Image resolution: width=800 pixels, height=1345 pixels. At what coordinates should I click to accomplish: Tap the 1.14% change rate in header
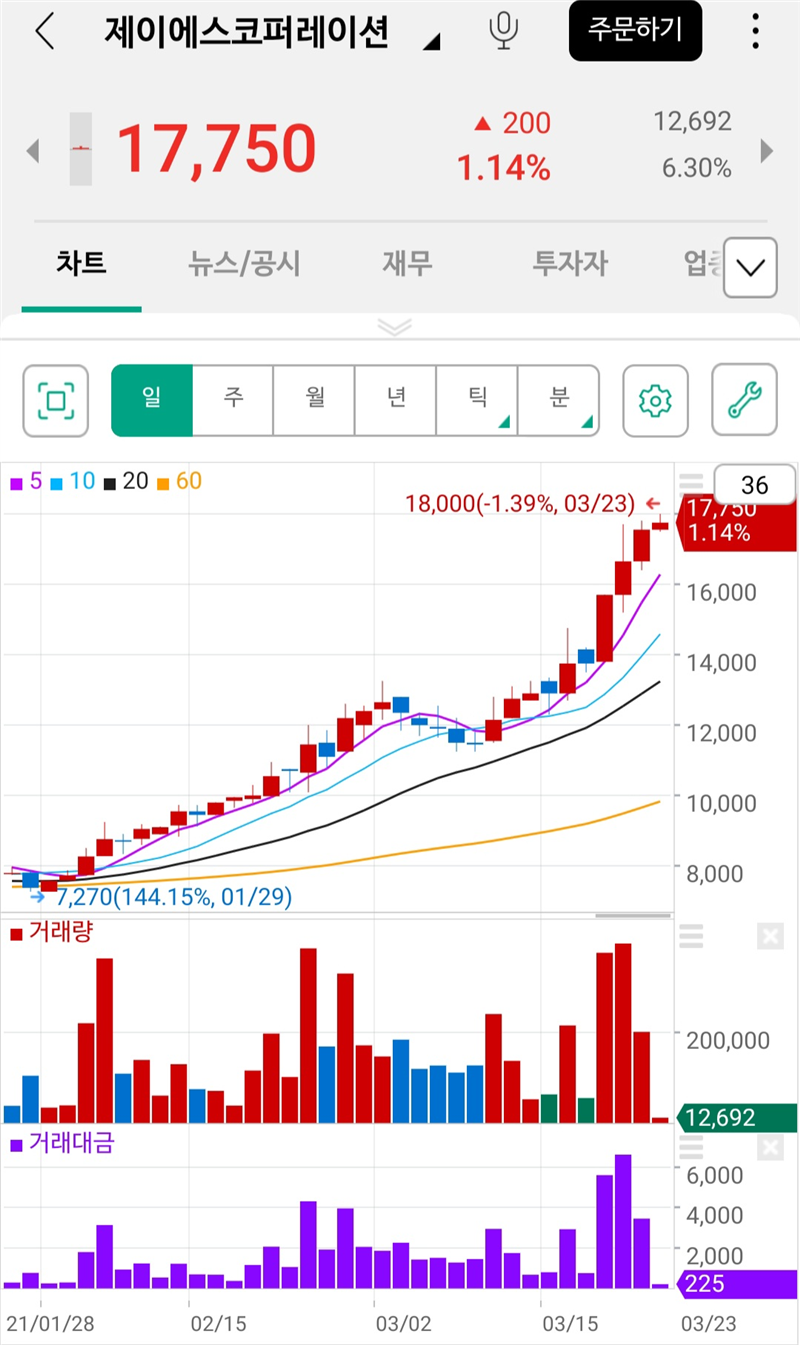(504, 167)
